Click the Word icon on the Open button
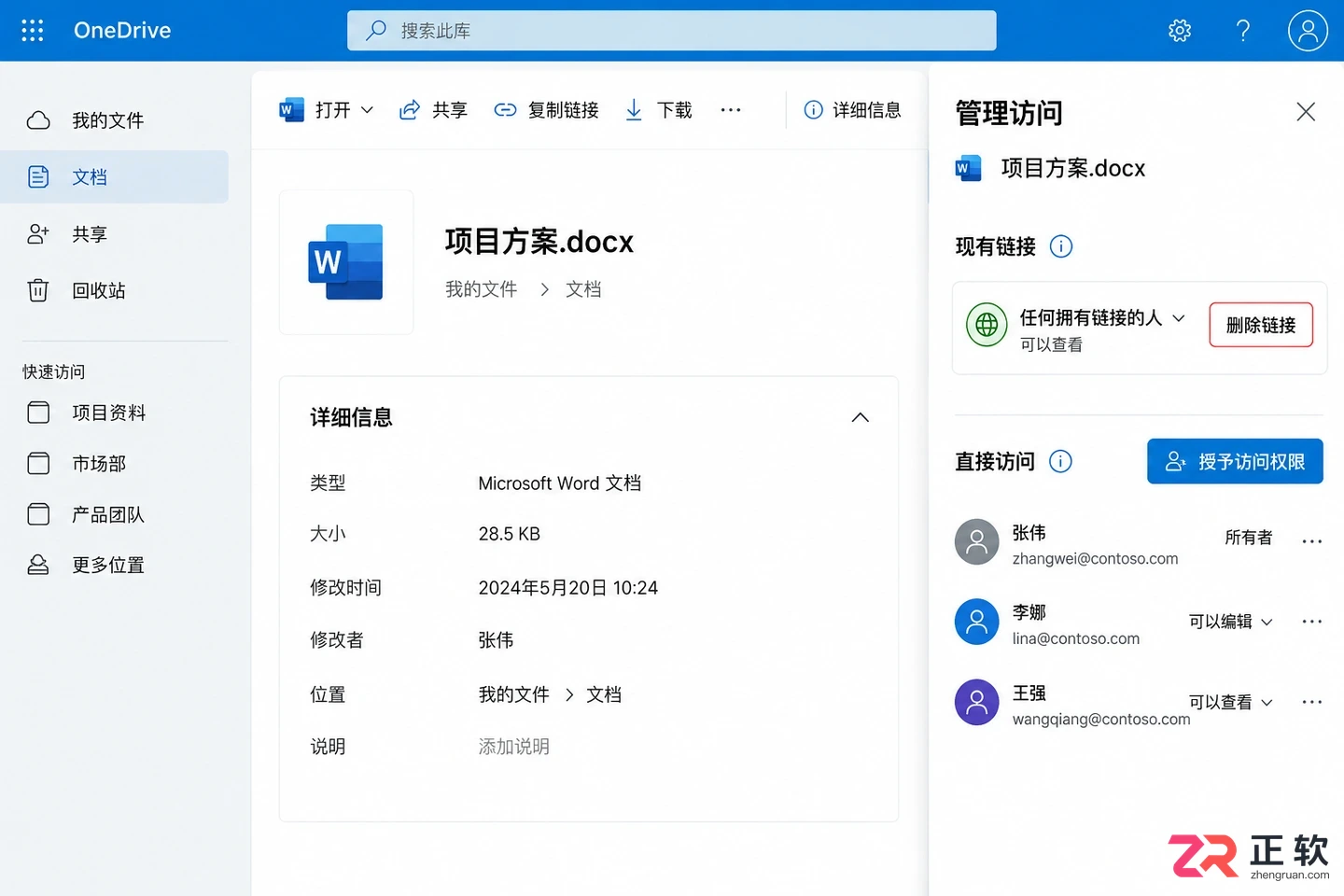The height and width of the screenshot is (896, 1344). point(292,110)
